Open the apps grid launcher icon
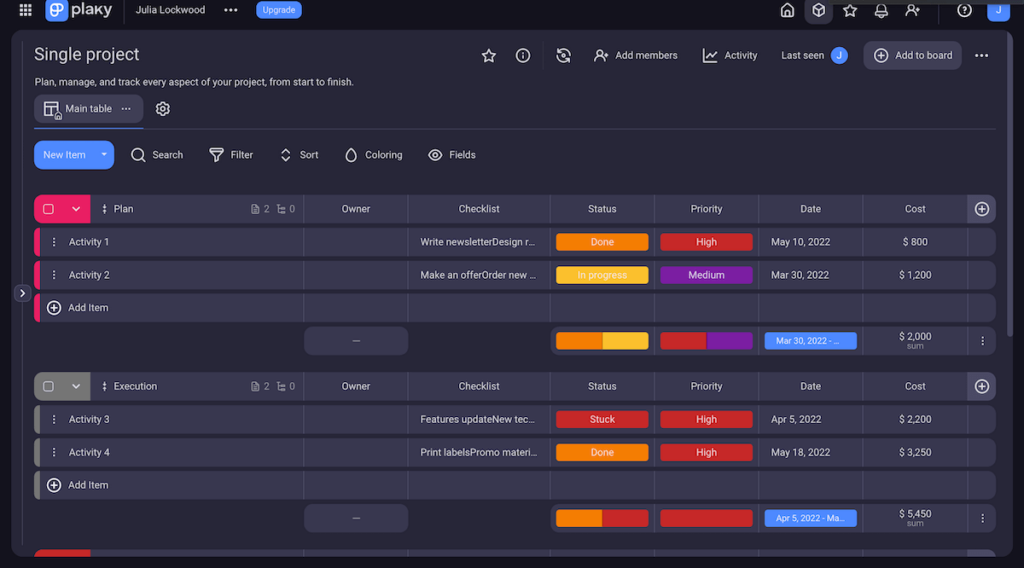The height and width of the screenshot is (568, 1024). (25, 10)
